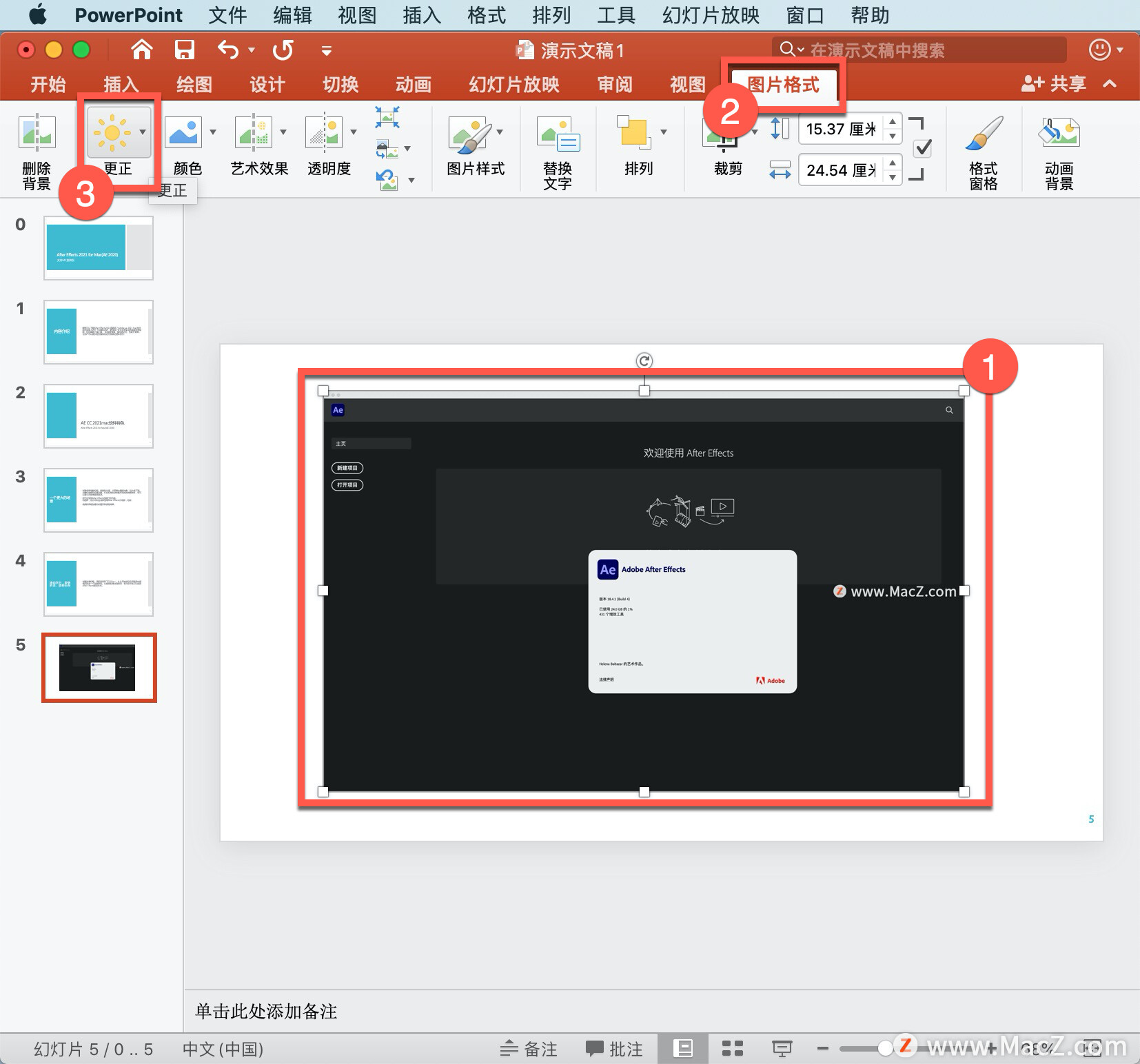Click the Change Picture icon
This screenshot has height=1064, width=1140.
click(x=387, y=149)
